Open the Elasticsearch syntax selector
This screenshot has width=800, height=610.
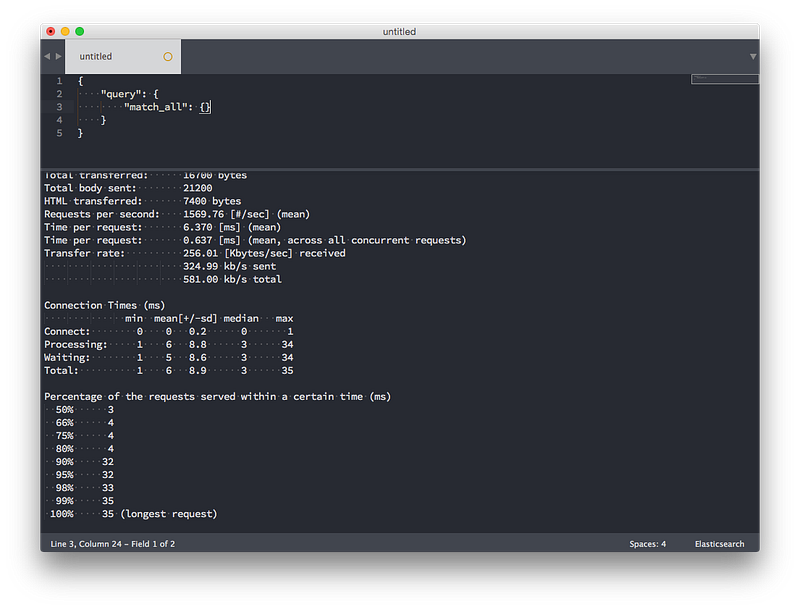coord(719,544)
